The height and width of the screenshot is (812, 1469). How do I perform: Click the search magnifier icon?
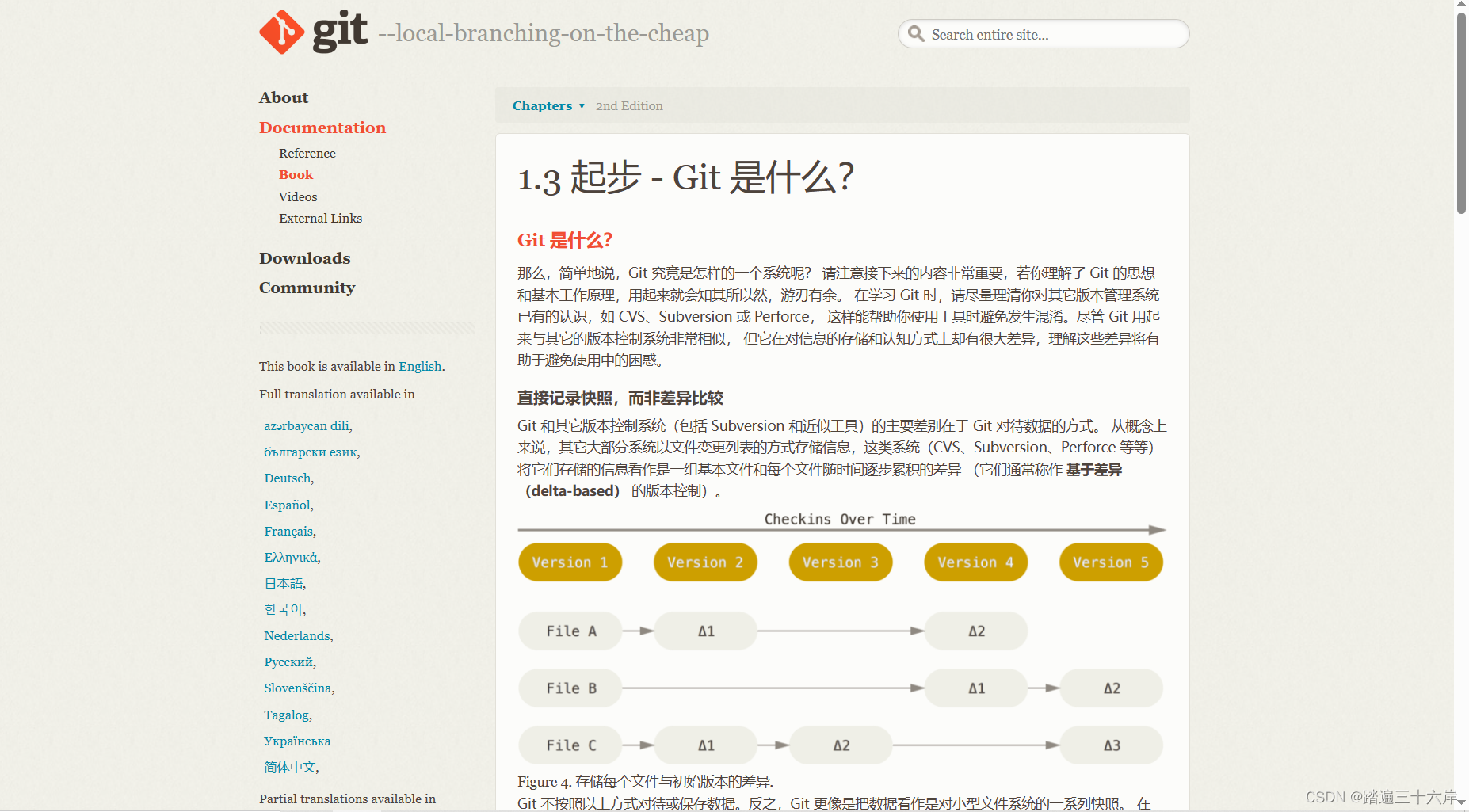coord(916,33)
